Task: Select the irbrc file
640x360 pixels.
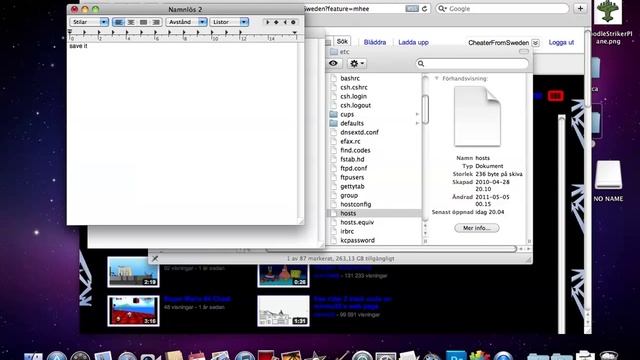Action: (x=347, y=231)
